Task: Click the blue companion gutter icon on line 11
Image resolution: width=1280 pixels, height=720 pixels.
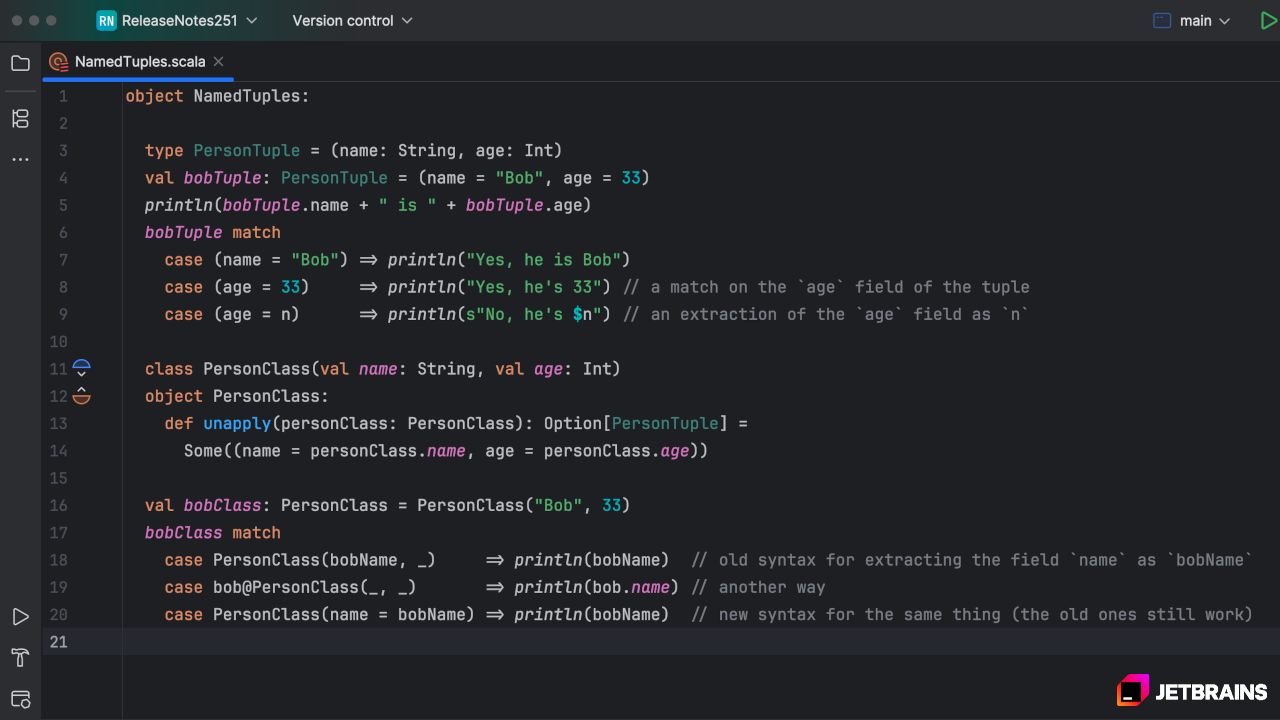Action: pos(82,369)
